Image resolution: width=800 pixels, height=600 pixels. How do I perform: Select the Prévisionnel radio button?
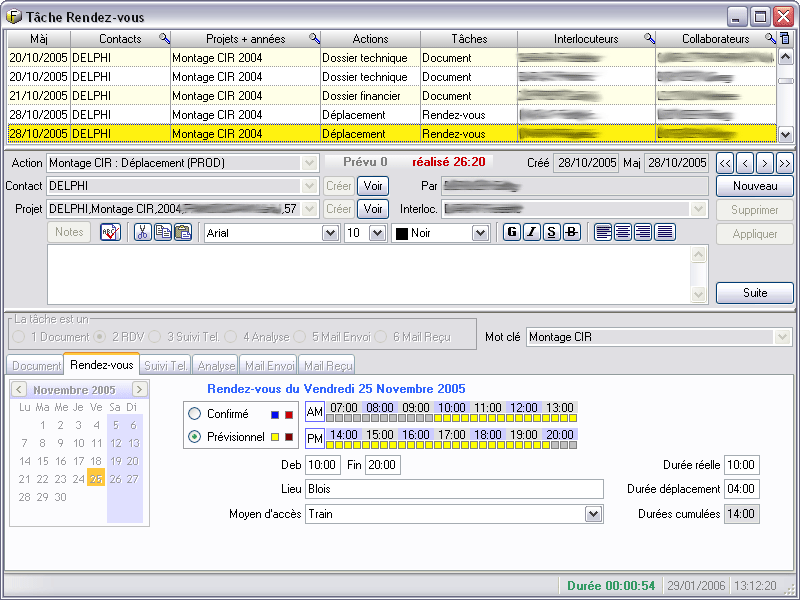(x=194, y=437)
